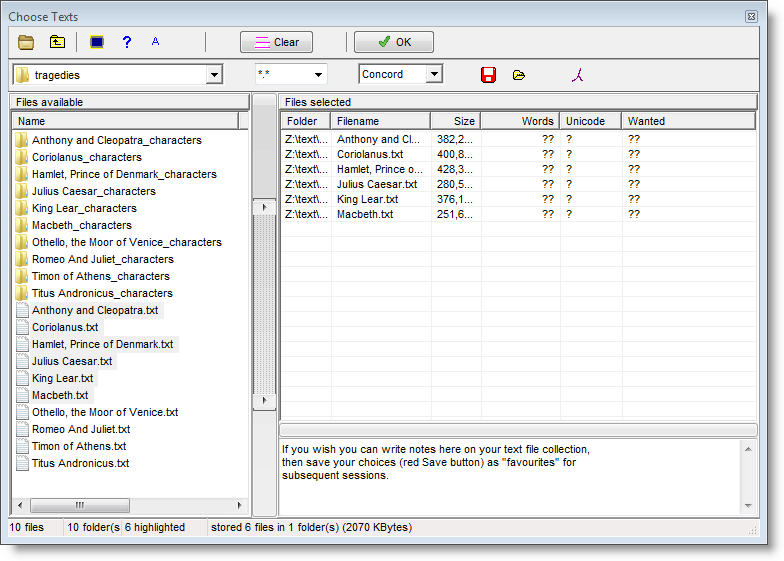Click the yellow load favourites folder icon
The image size is (784, 561).
tap(518, 75)
